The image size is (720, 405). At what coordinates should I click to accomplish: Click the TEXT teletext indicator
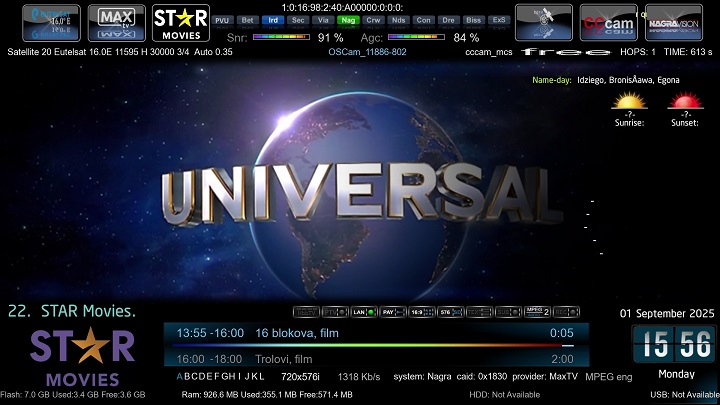[479, 312]
